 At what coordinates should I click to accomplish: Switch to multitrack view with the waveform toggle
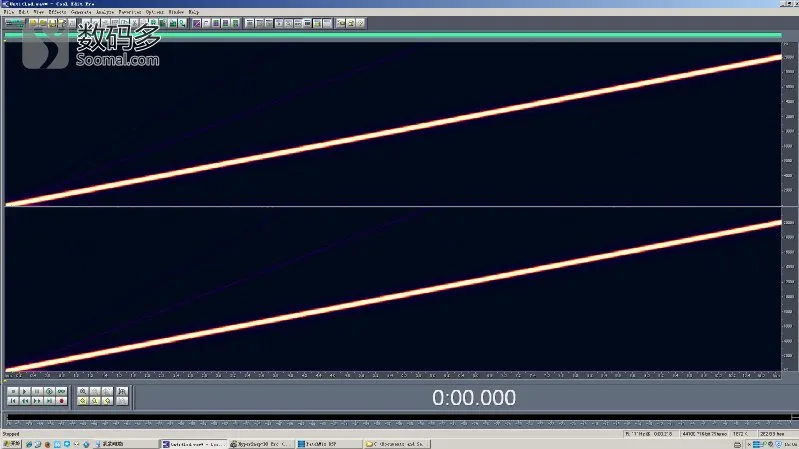point(14,23)
